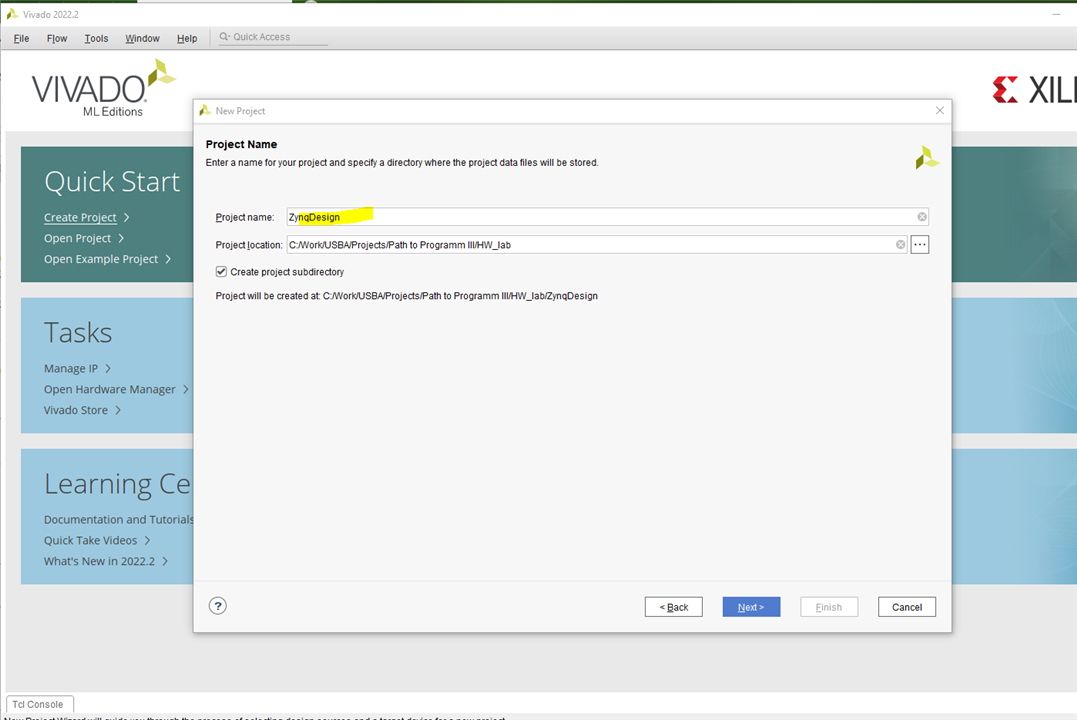Screen dimensions: 1077x720
Task: Clear the Project location field with its X icon
Action: 900,245
